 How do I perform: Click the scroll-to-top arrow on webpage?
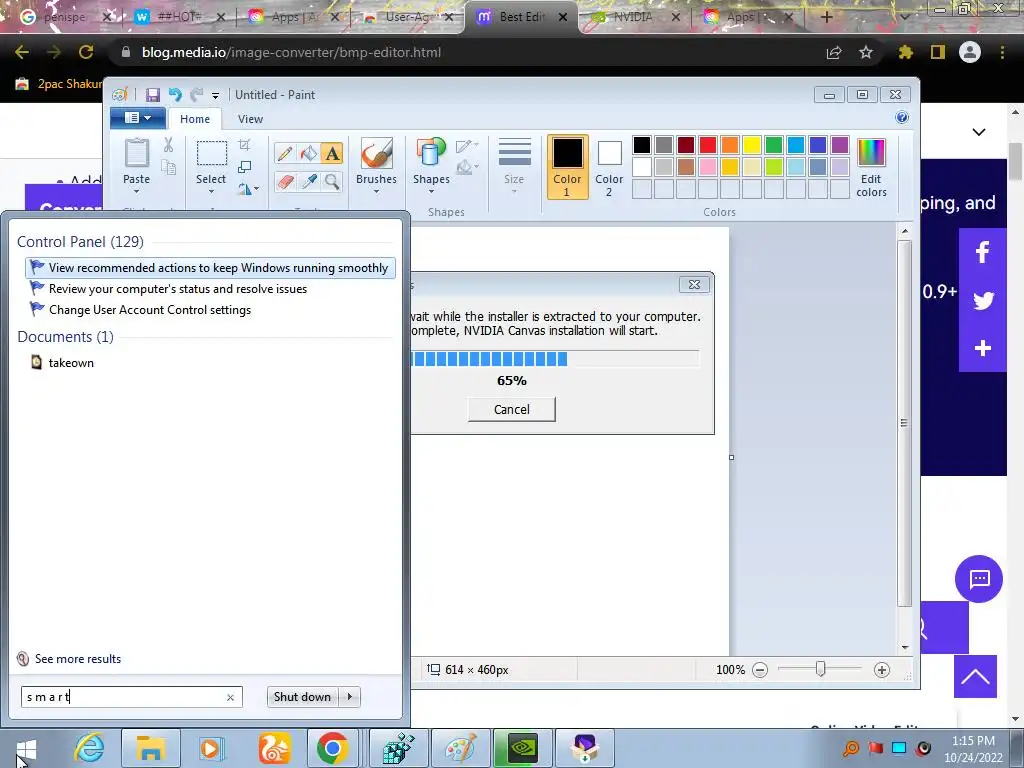coord(975,677)
